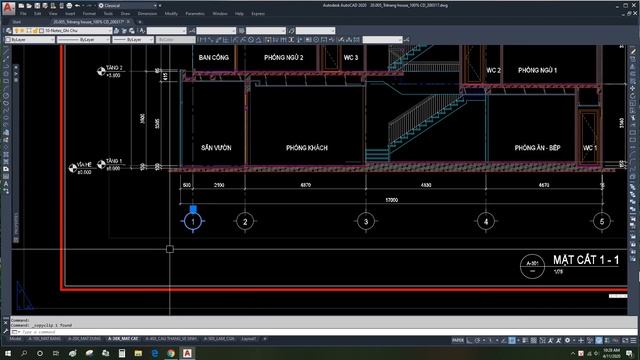
Task: Toggle Polar Tracking in the status bar
Action: 477,340
